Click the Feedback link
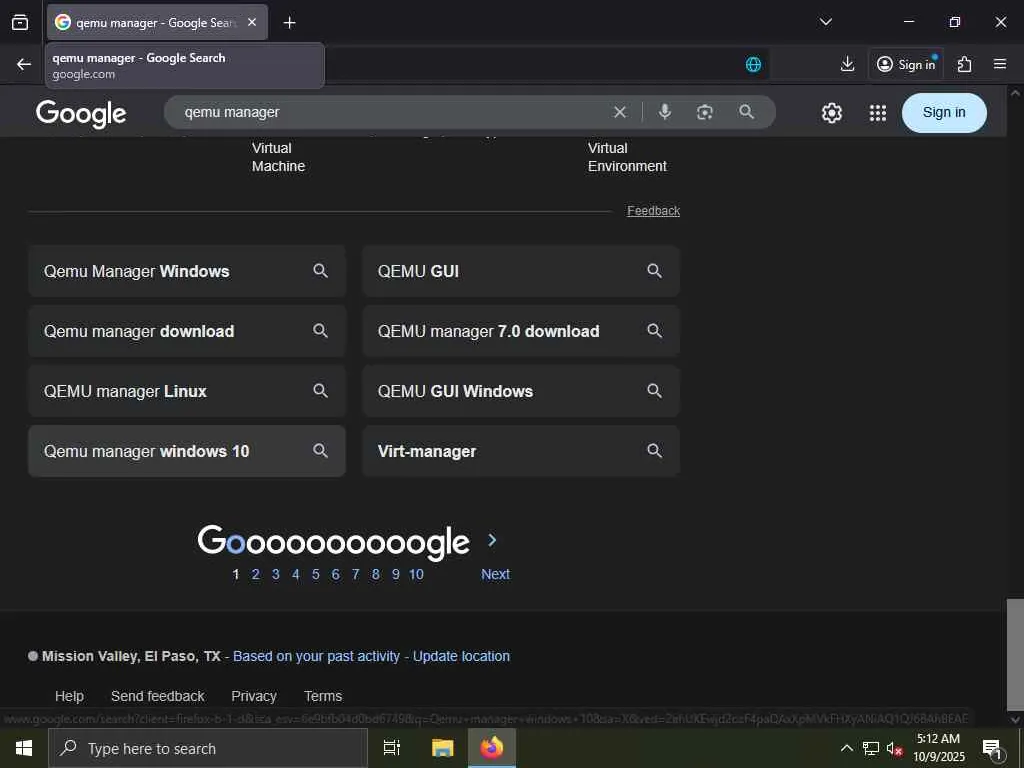This screenshot has height=768, width=1024. point(653,211)
